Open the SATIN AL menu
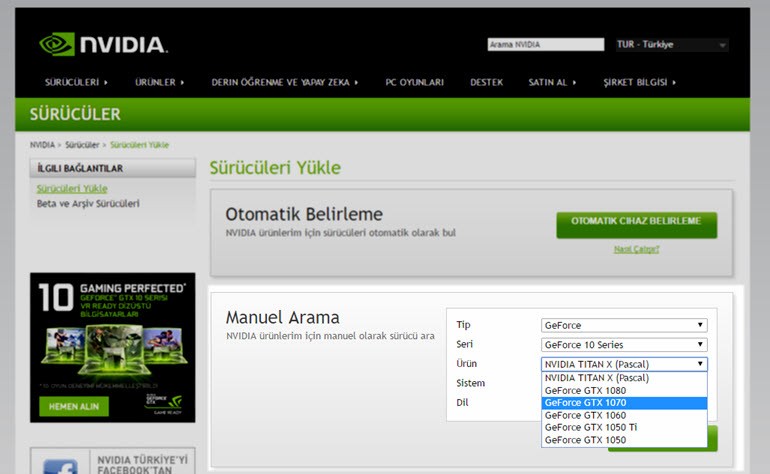 [x=552, y=82]
